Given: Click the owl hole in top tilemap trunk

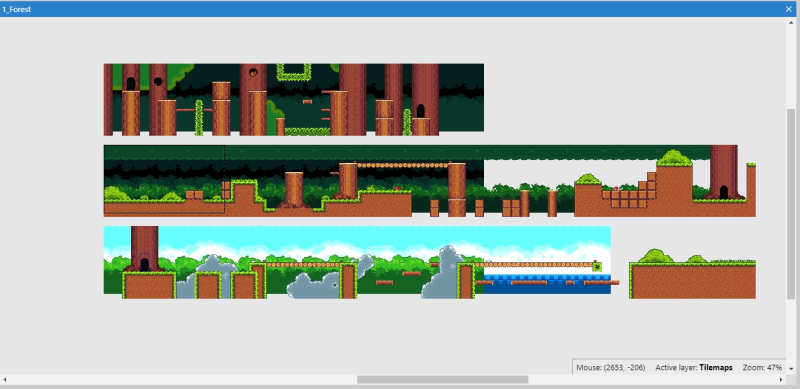Looking at the screenshot, I should click(253, 72).
